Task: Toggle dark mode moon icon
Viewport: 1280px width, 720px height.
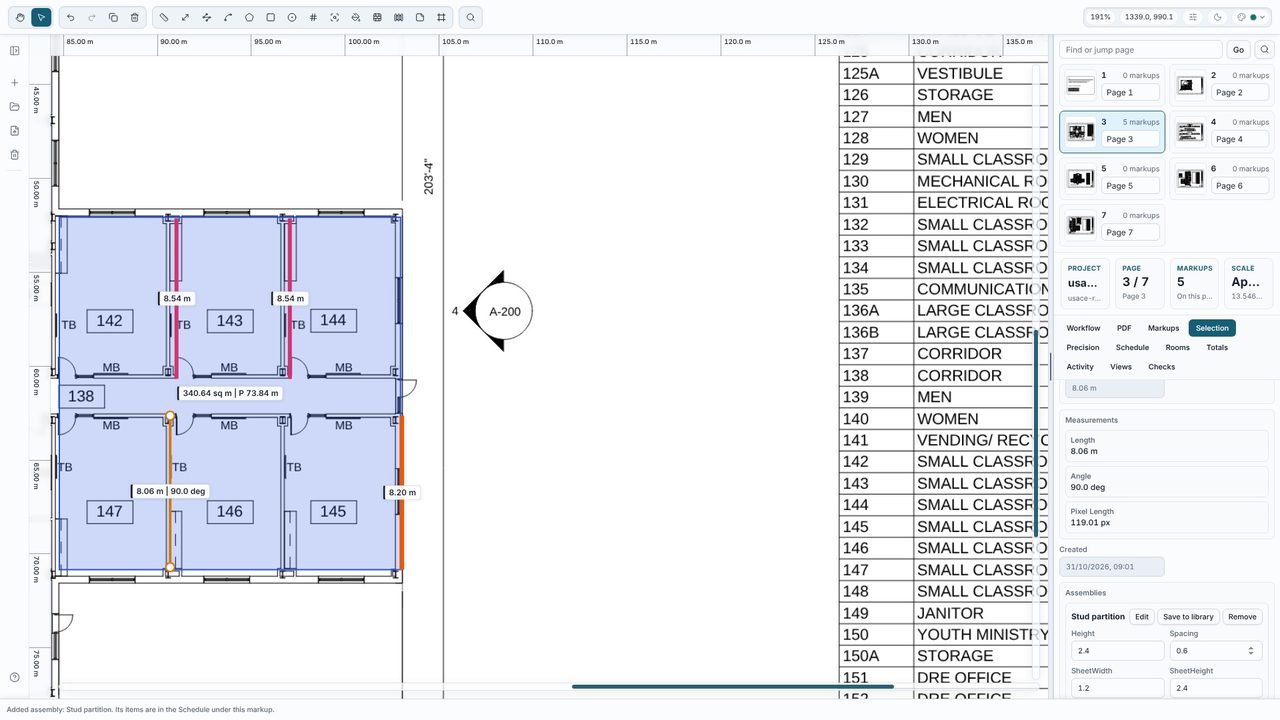Action: coord(1217,17)
